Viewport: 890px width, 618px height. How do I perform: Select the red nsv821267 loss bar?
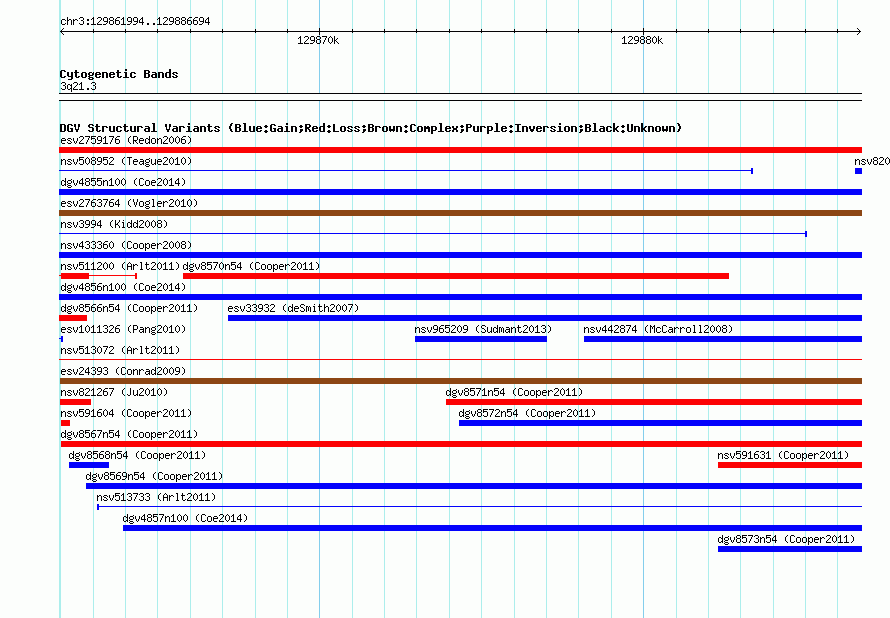[75, 402]
